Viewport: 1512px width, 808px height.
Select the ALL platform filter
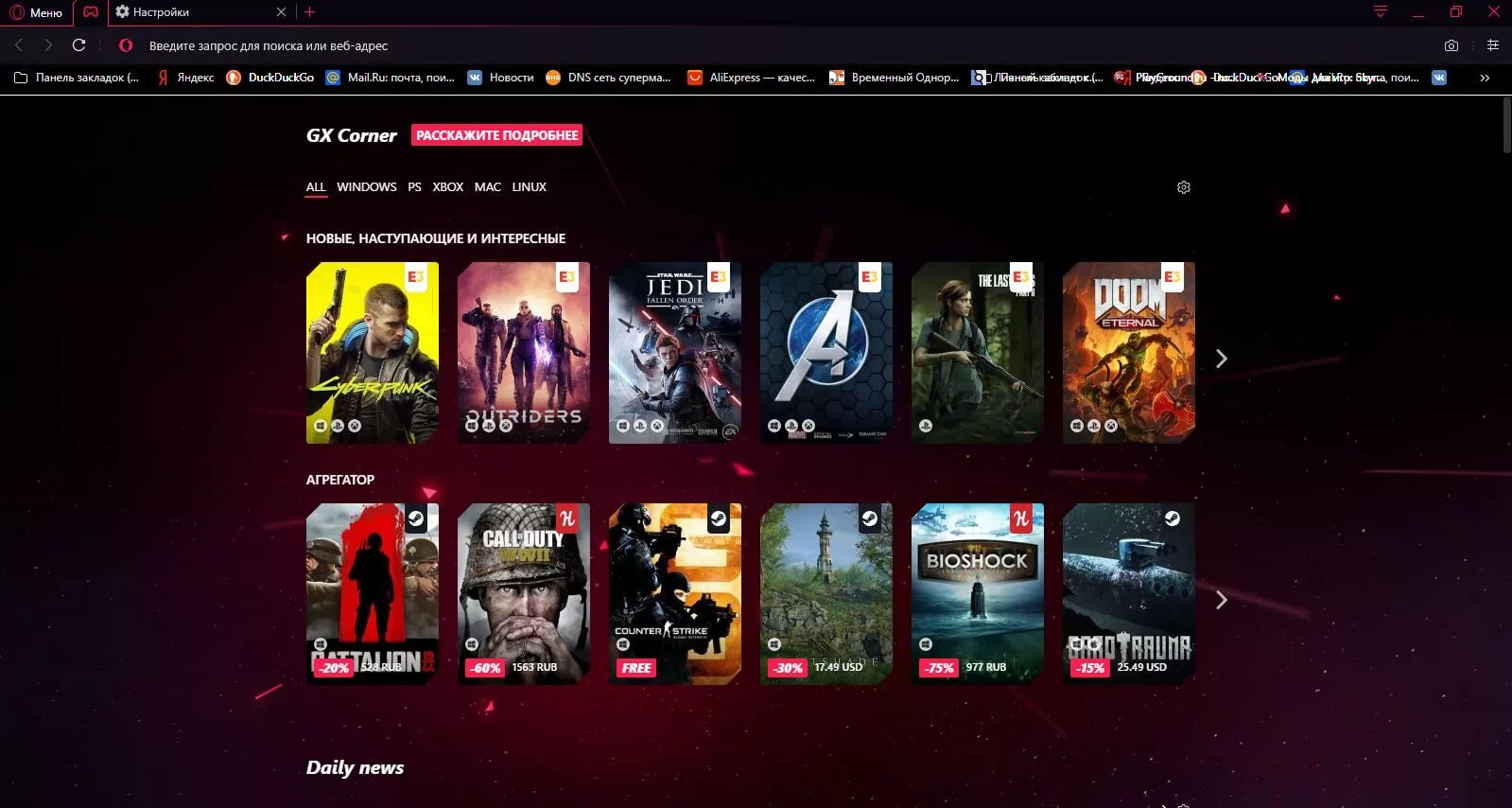(316, 187)
